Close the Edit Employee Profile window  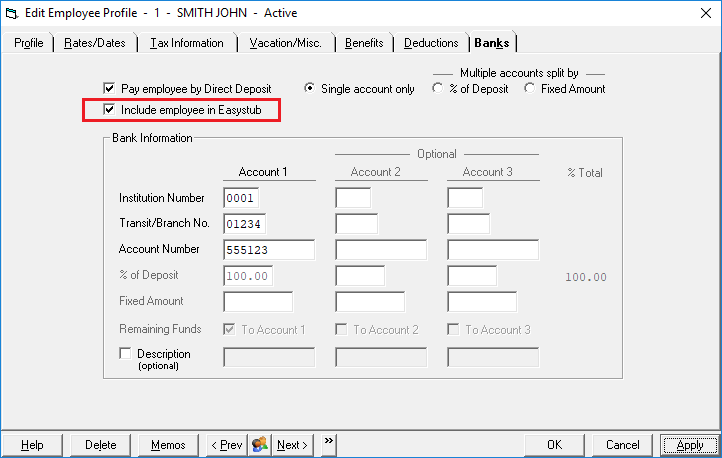coord(706,13)
